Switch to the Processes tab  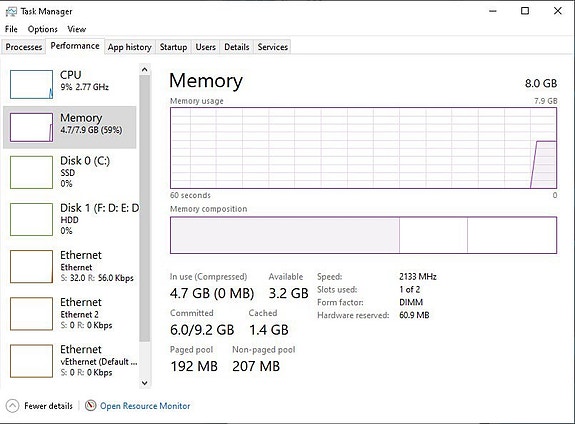click(x=24, y=47)
